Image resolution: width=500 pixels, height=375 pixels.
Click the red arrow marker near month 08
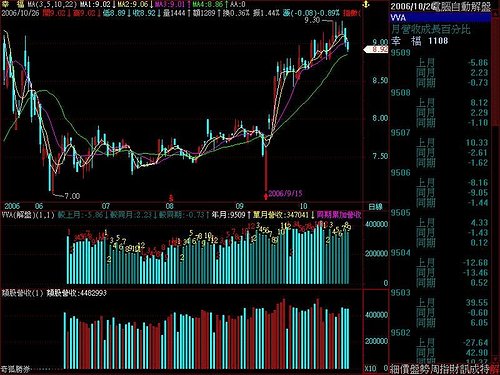(x=171, y=198)
